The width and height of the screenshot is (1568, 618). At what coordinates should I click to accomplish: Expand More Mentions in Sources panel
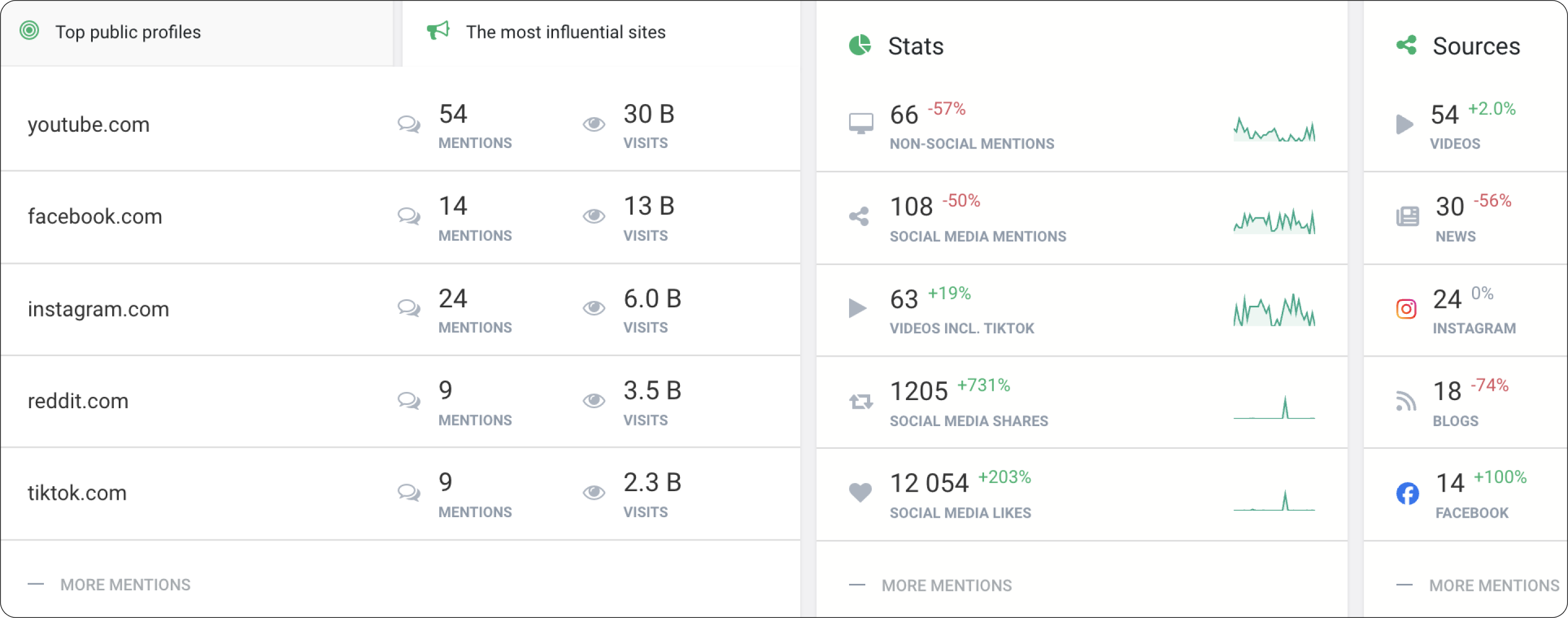coord(1493,585)
